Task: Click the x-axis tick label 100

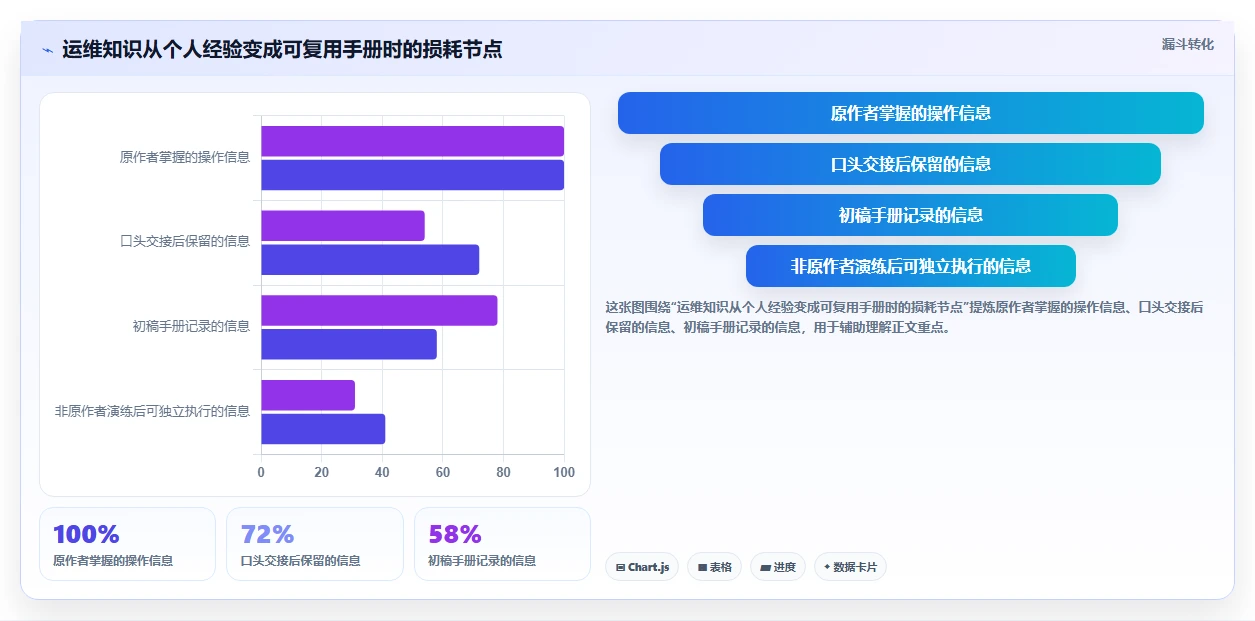Action: point(564,472)
